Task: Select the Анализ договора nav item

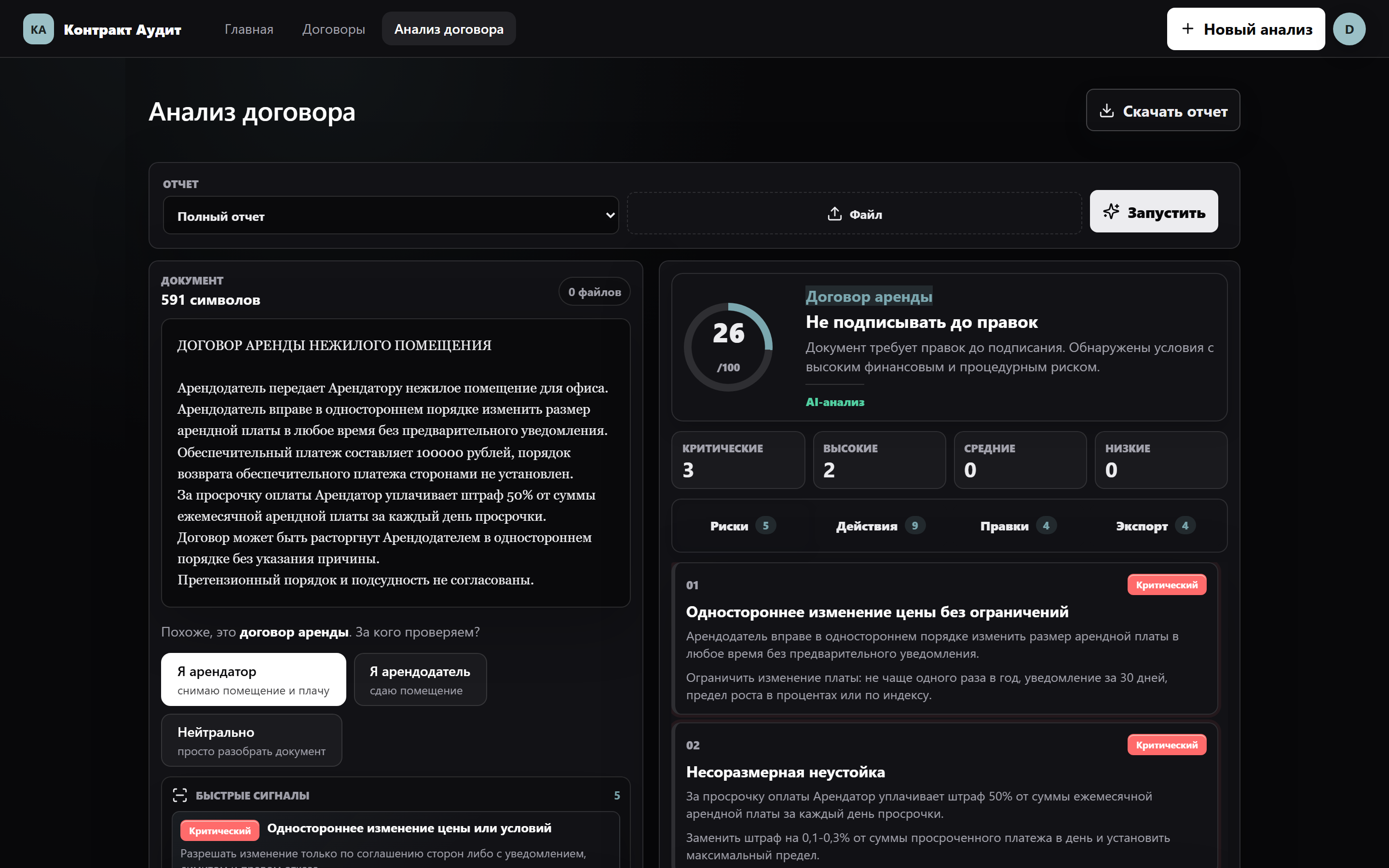Action: (x=449, y=29)
